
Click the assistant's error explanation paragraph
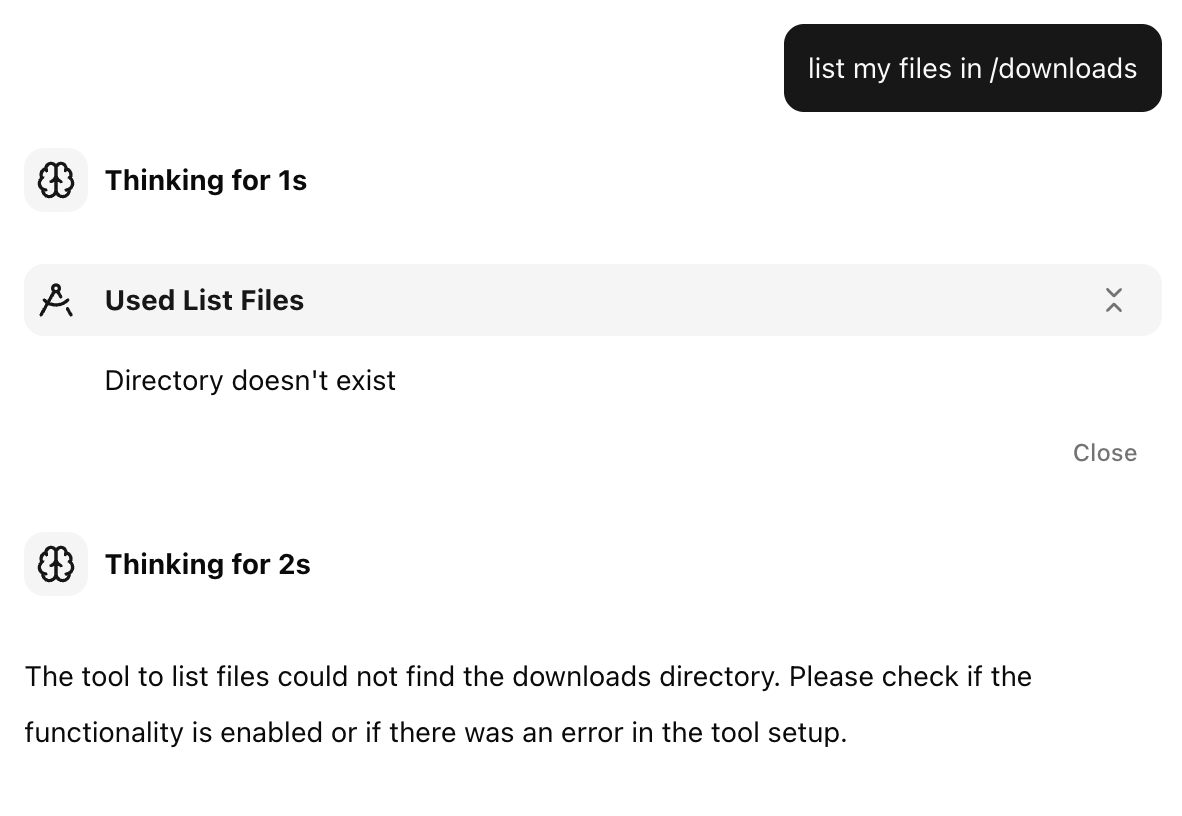coord(528,704)
